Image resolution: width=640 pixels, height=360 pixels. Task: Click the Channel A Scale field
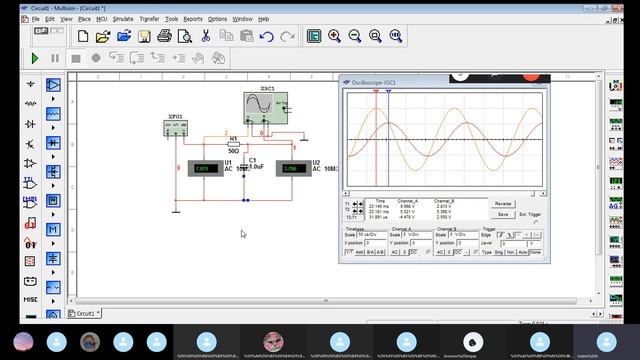point(417,235)
